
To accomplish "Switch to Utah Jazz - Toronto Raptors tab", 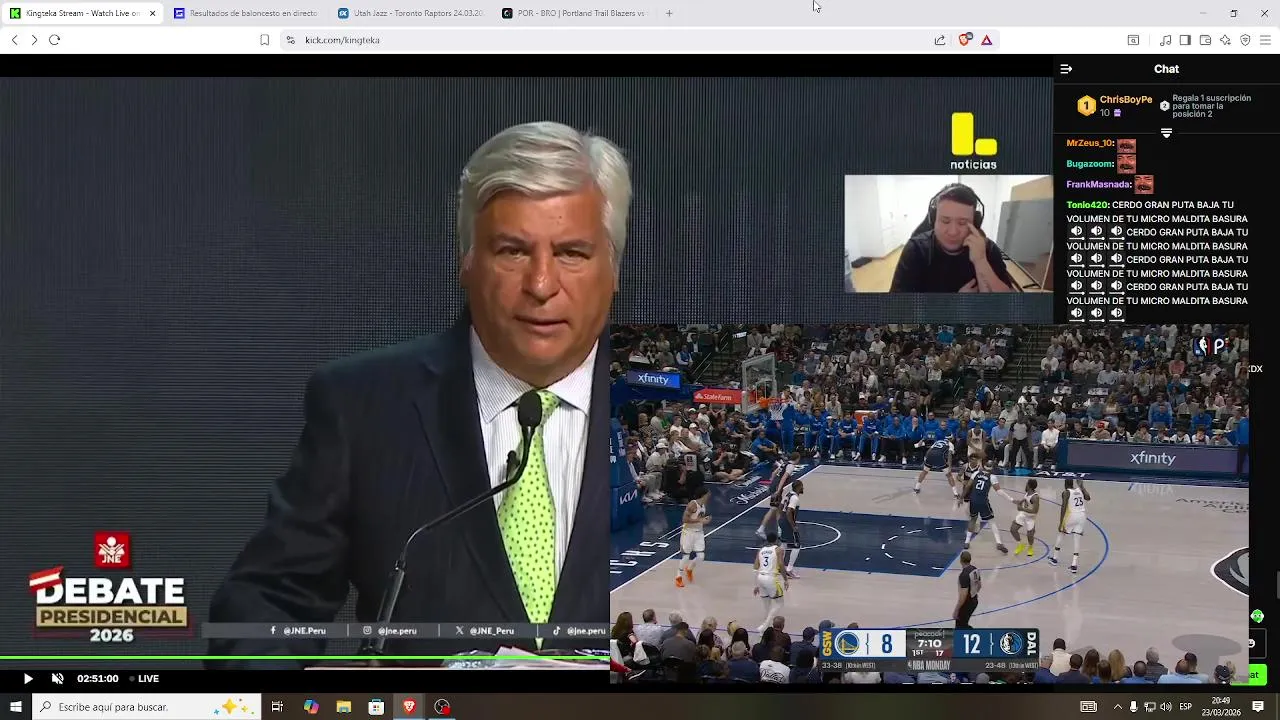I will 410,13.
